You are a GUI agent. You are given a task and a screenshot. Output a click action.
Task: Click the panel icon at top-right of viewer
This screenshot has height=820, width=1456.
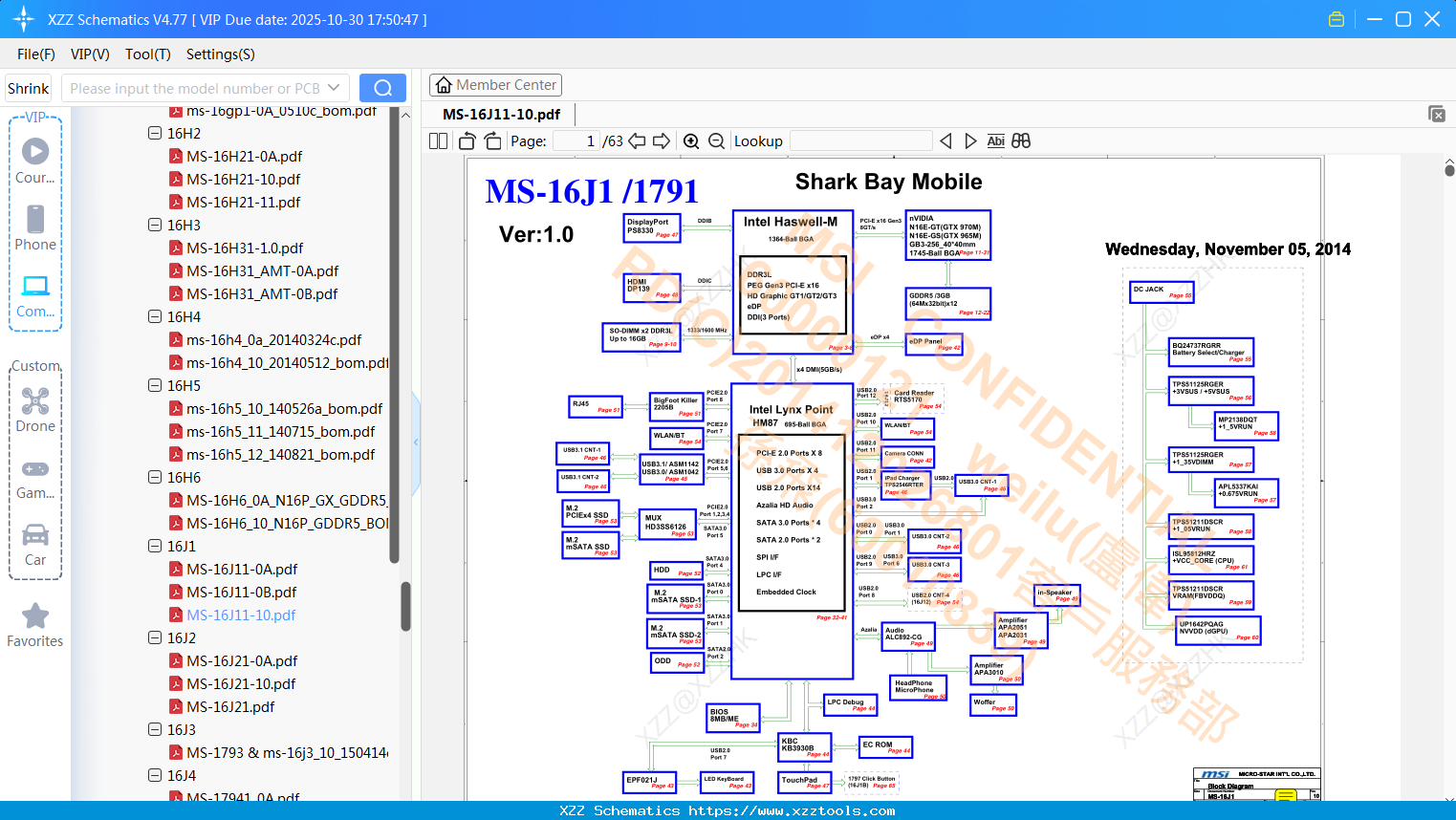pyautogui.click(x=1437, y=114)
